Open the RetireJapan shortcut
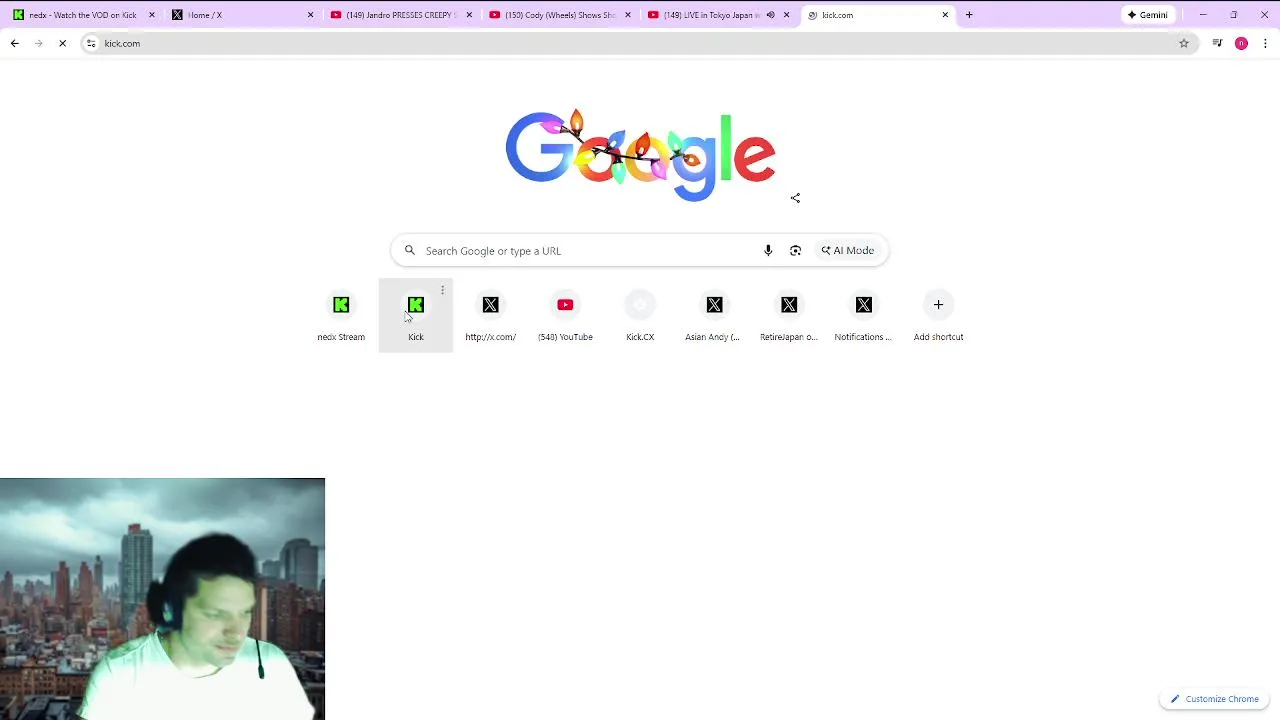Viewport: 1280px width, 720px height. tap(789, 315)
